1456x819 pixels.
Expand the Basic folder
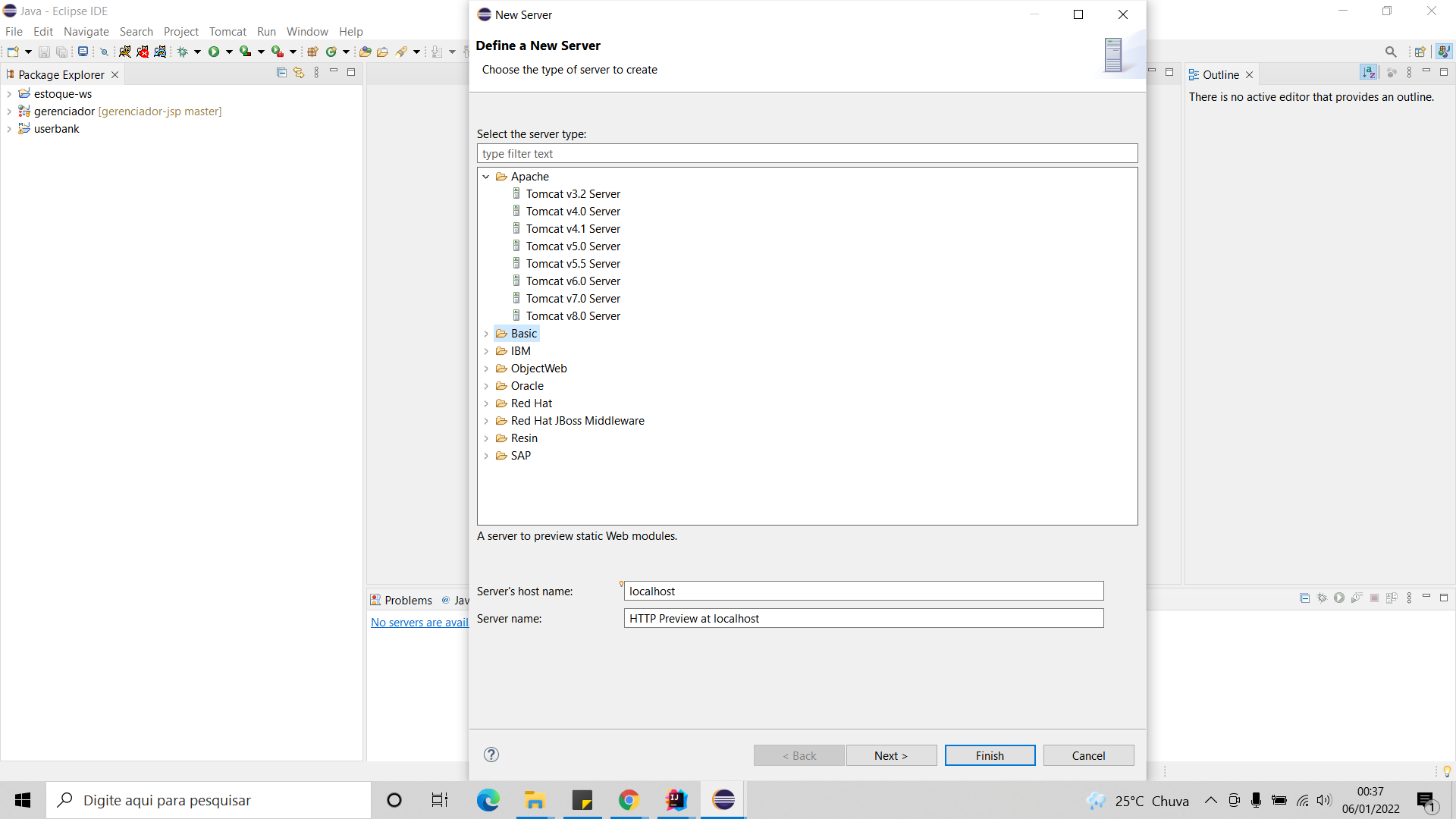pyautogui.click(x=486, y=334)
